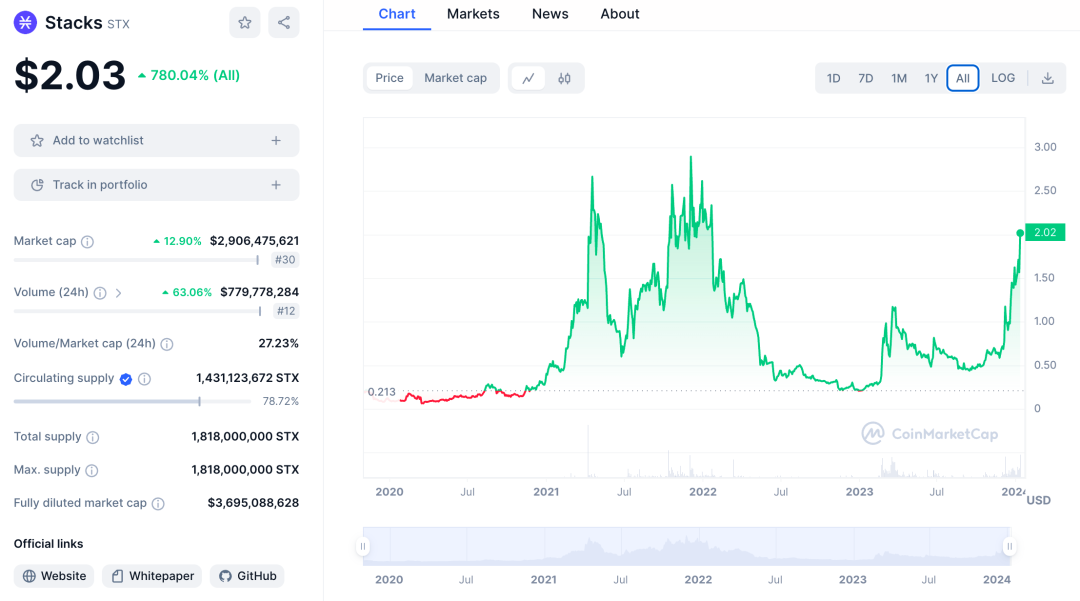This screenshot has height=601, width=1080.
Task: Open the Whitepaper link
Action: tap(152, 576)
